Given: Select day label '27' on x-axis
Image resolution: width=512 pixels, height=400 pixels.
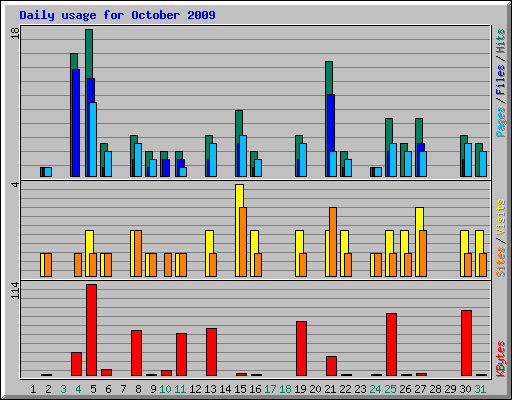Looking at the screenshot, I should click(420, 389).
